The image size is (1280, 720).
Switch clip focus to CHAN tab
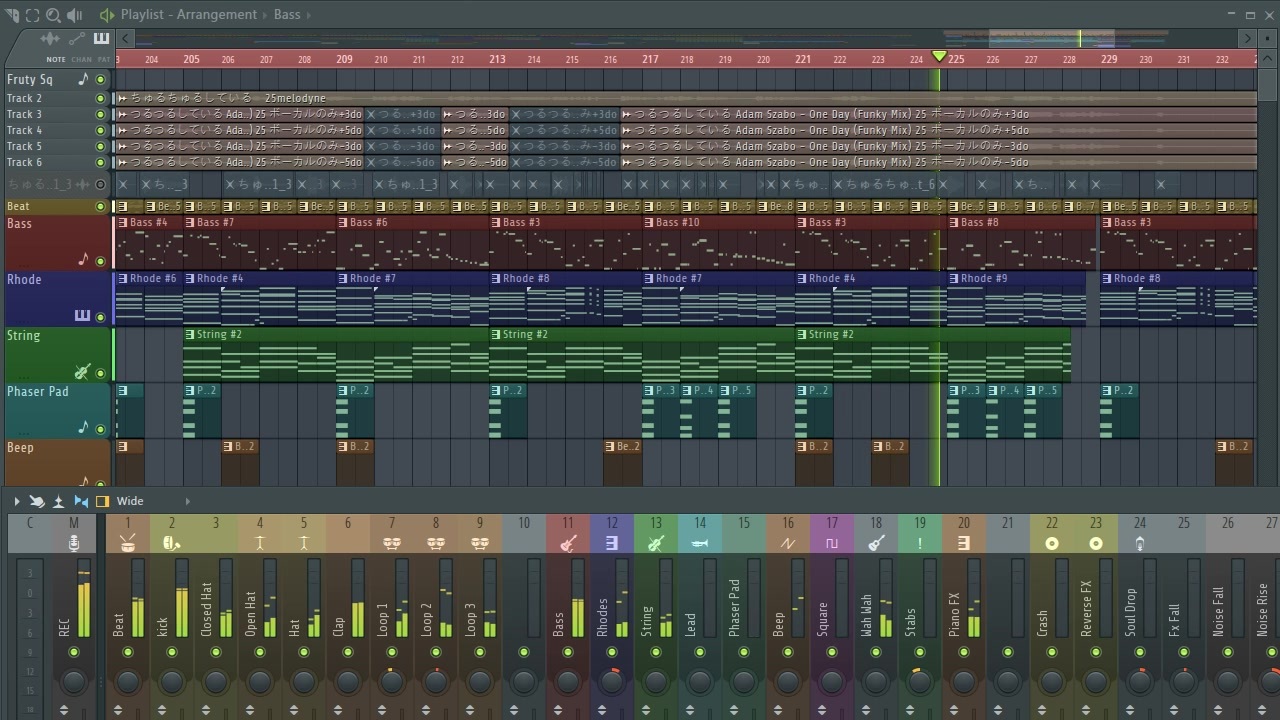coord(81,60)
